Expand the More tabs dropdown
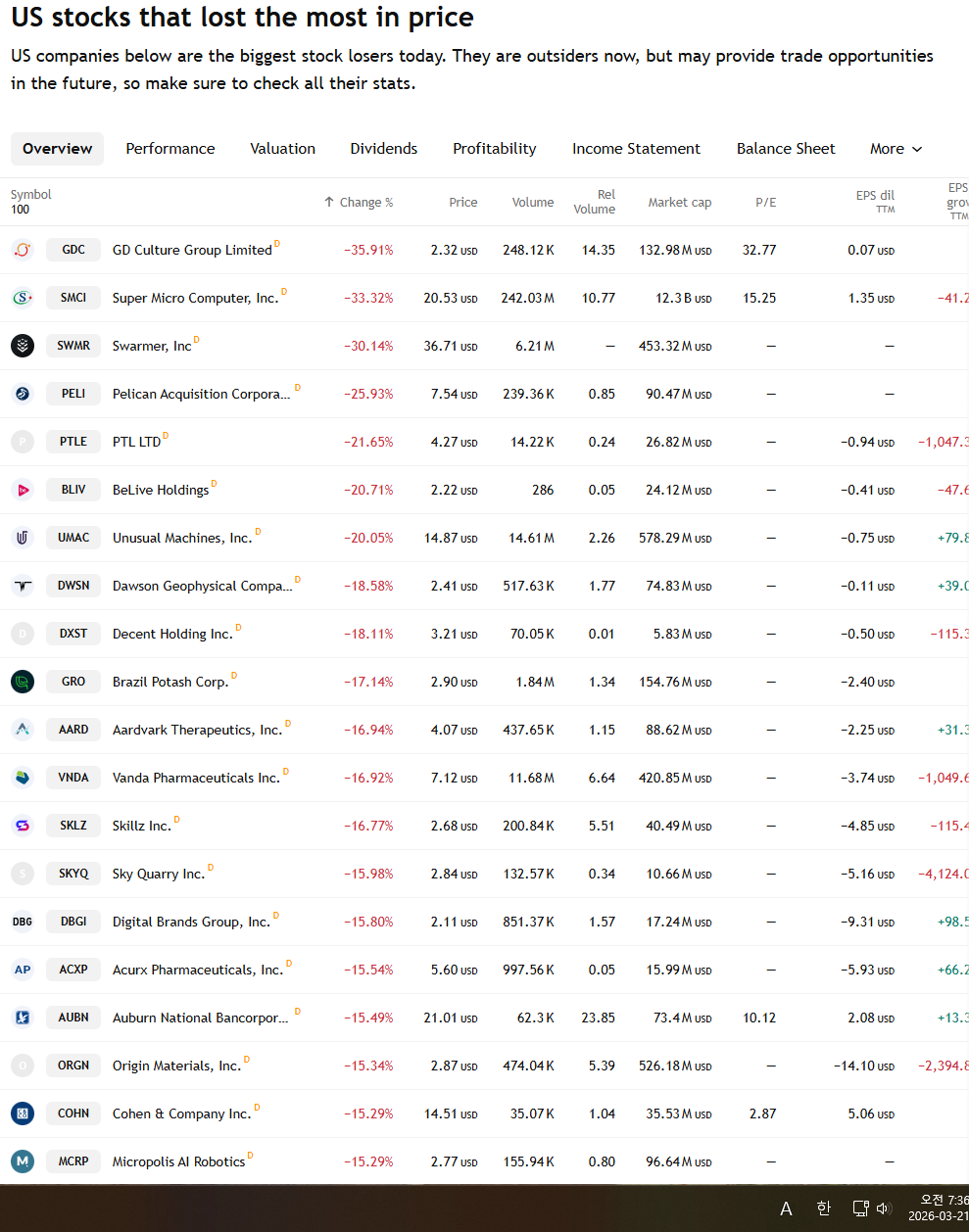 point(896,149)
